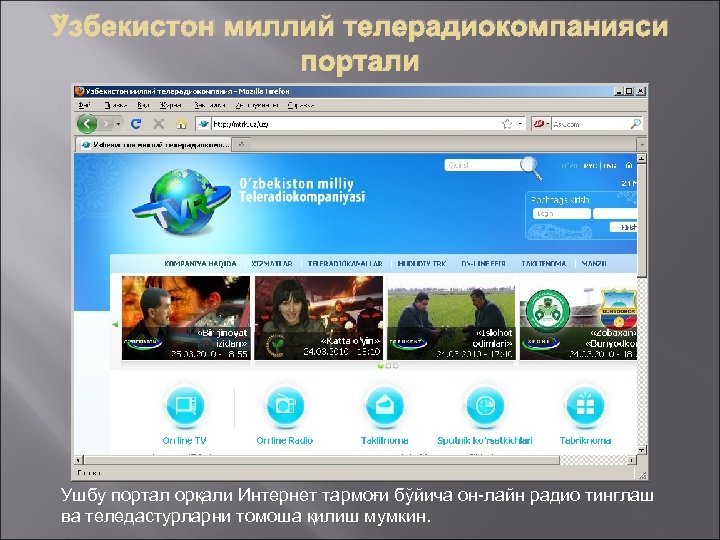The image size is (720, 540).
Task: Open the football clubs match thumbnail
Action: point(579,318)
